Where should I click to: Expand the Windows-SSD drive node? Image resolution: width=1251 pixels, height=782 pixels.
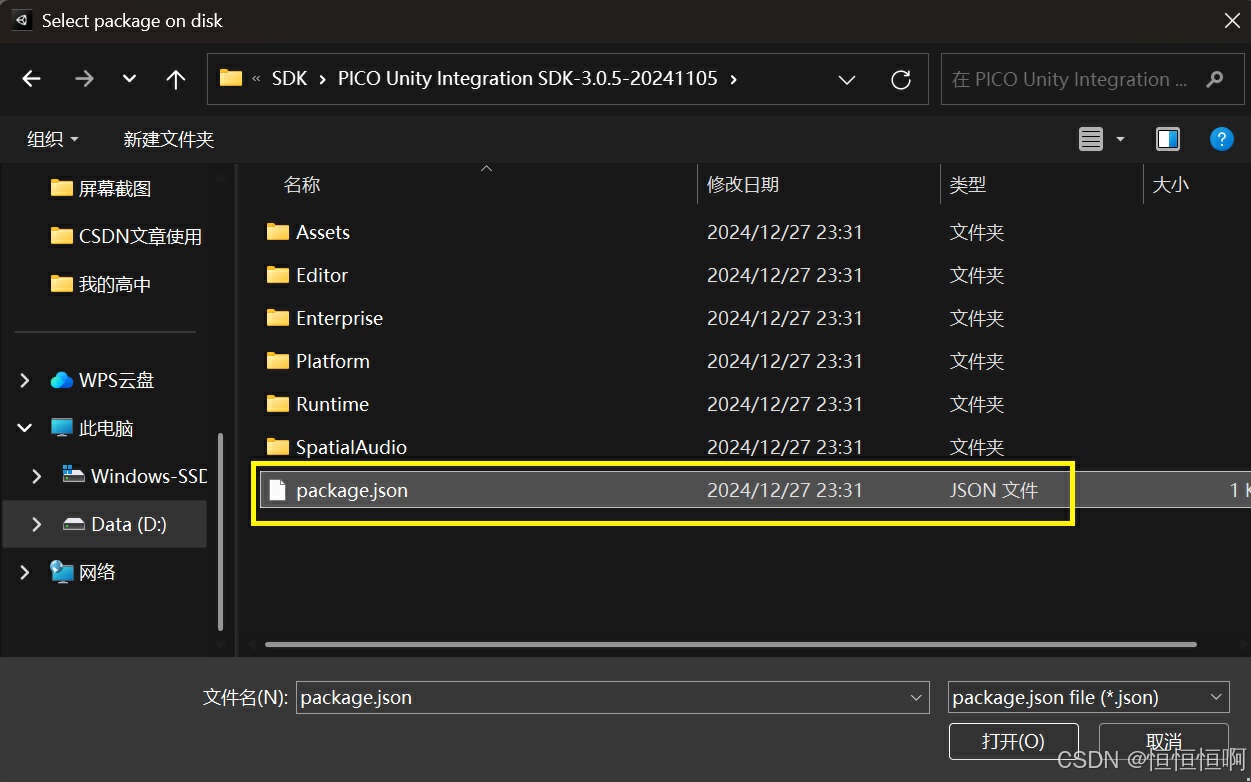[37, 476]
